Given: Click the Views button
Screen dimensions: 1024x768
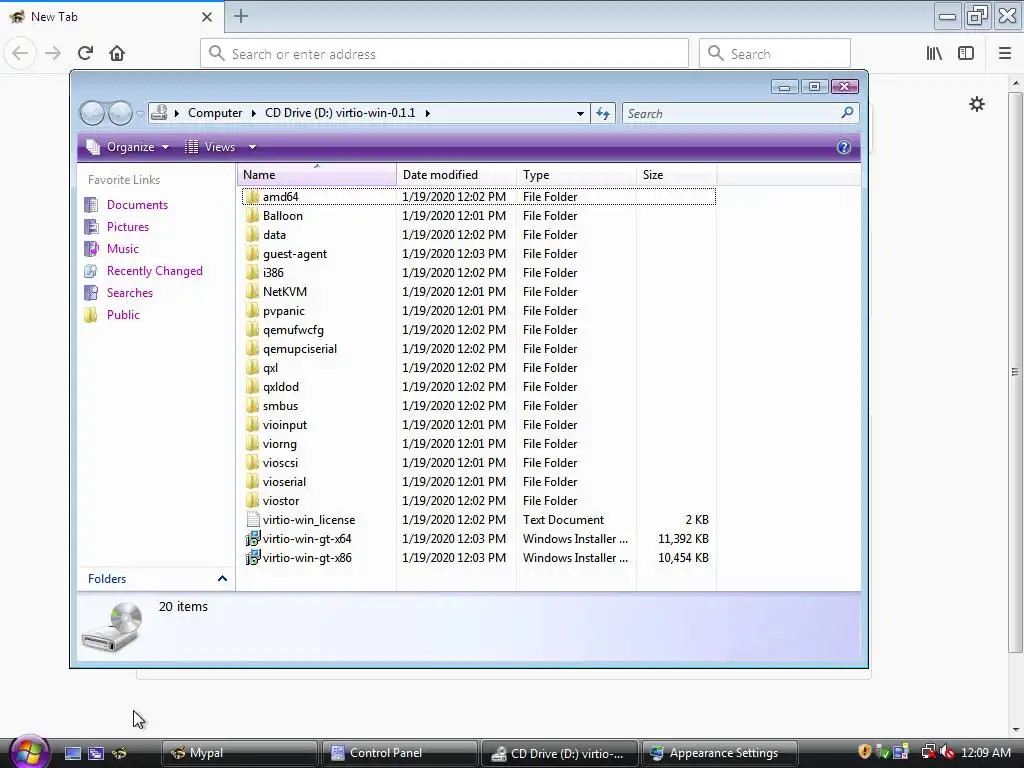Looking at the screenshot, I should click(x=212, y=147).
